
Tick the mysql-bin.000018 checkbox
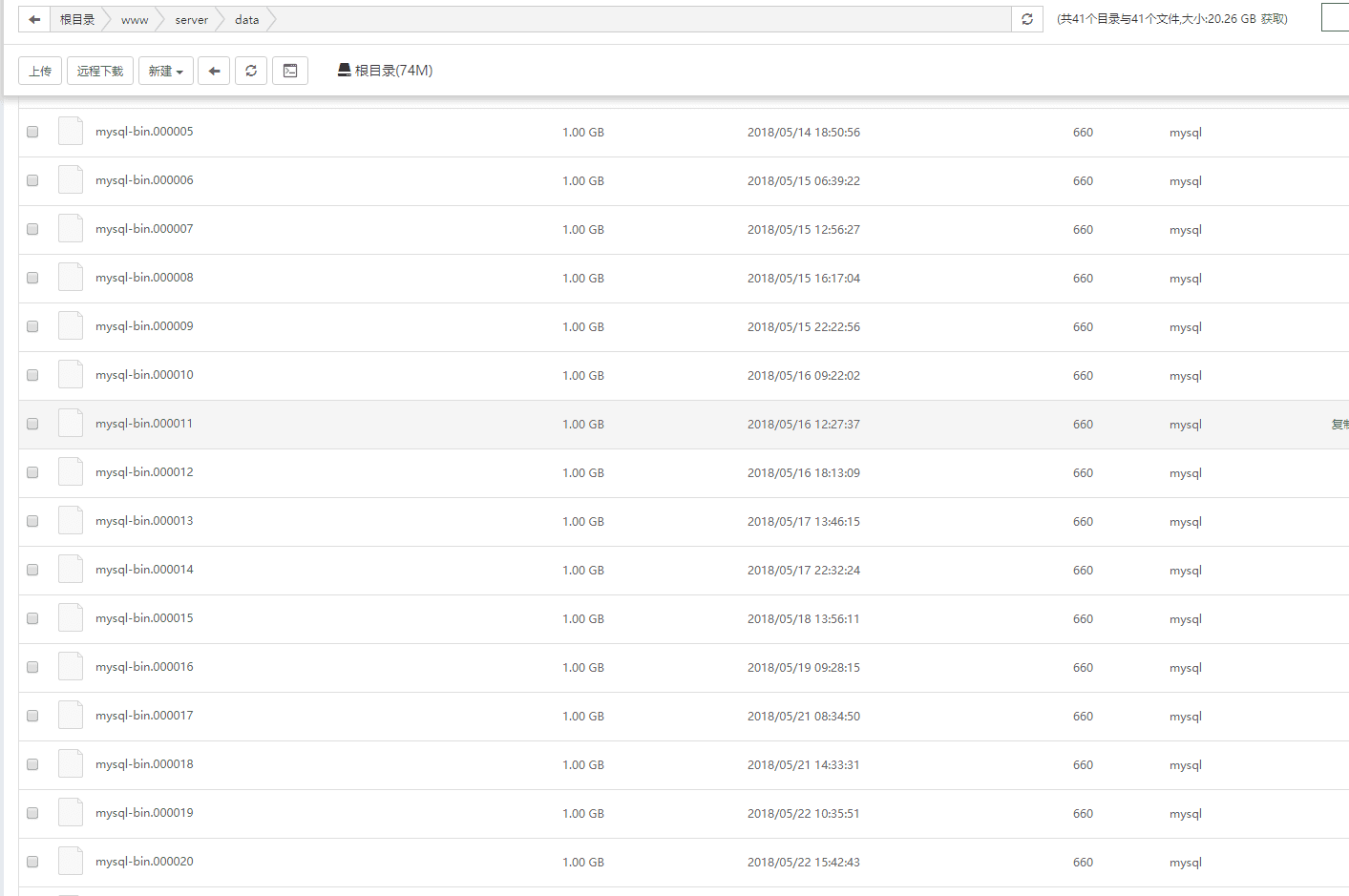tap(32, 764)
